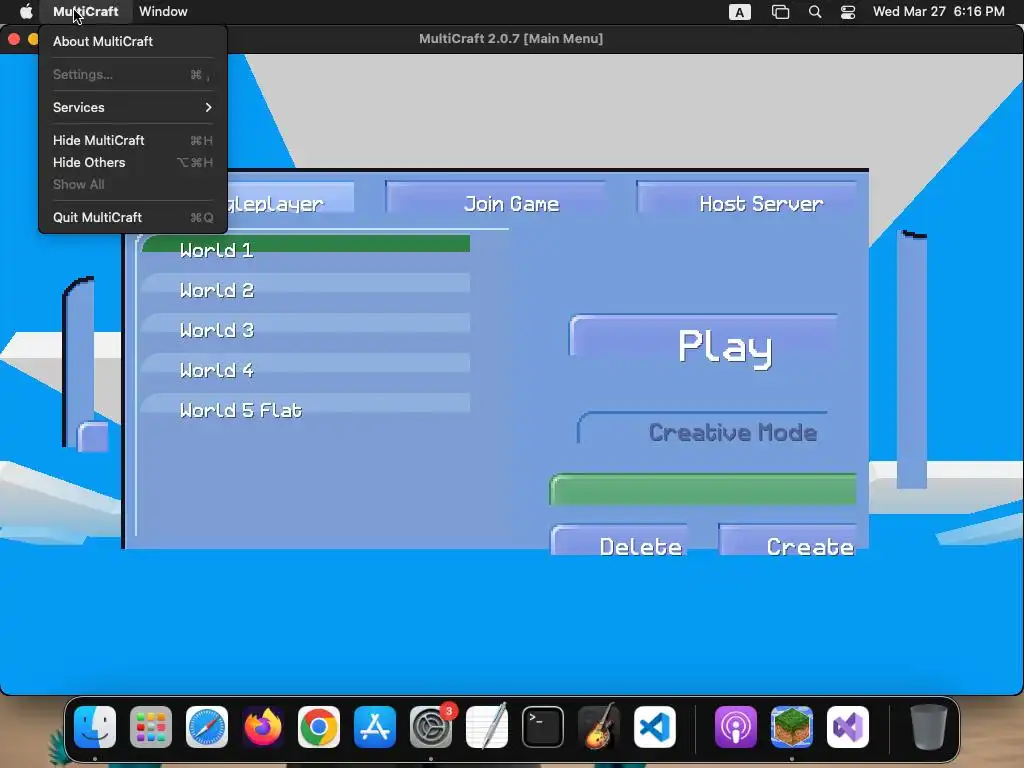Click the input source A icon
The image size is (1024, 768).
tap(739, 12)
